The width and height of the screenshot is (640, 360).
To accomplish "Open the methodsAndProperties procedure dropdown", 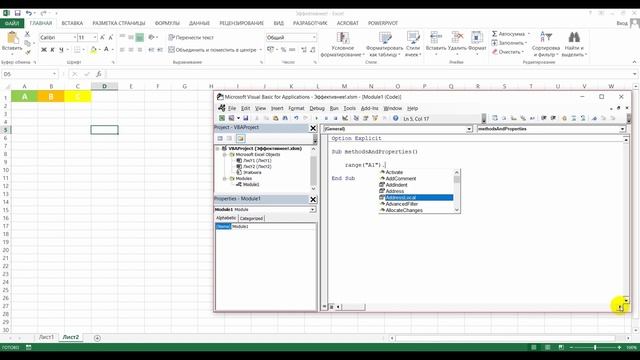I will click(622, 129).
